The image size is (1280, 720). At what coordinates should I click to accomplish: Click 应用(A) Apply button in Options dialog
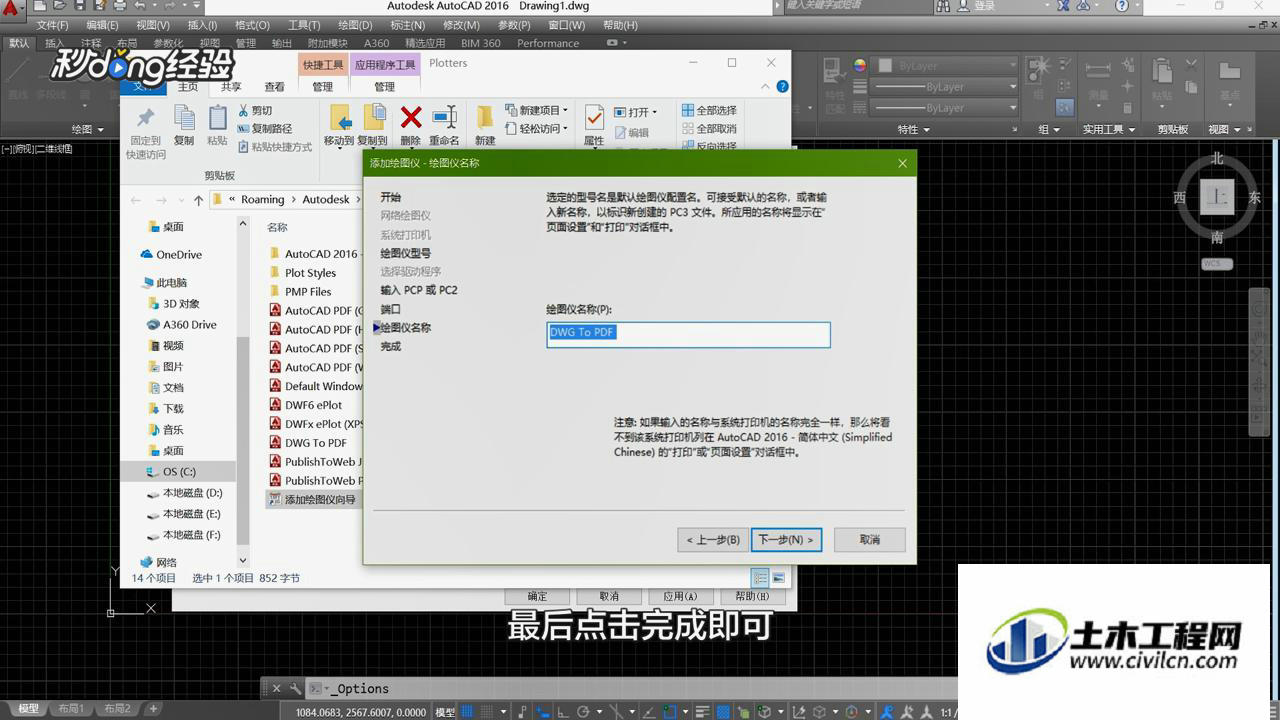(x=680, y=596)
